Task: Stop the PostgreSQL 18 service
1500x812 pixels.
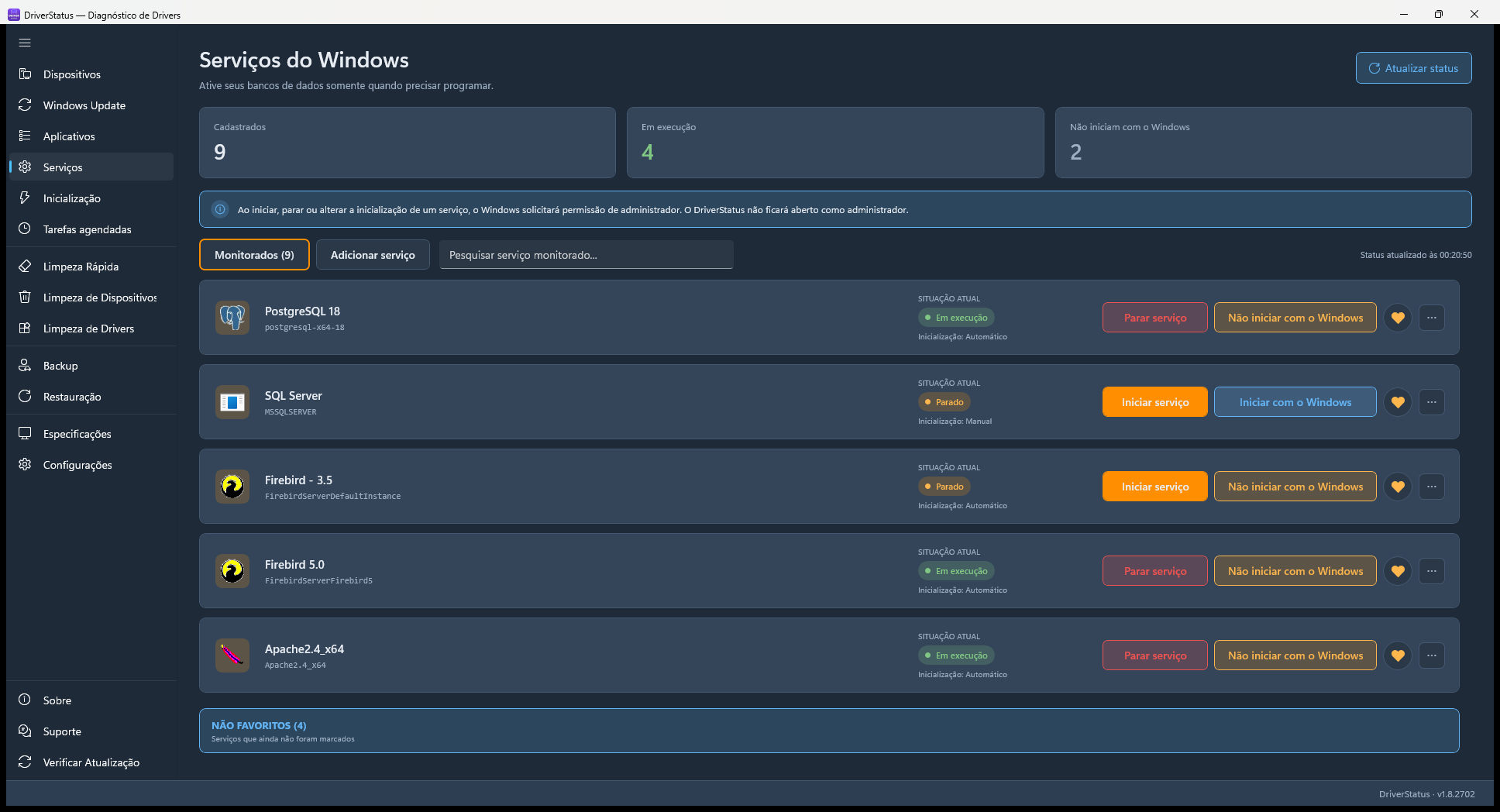Action: [1155, 318]
